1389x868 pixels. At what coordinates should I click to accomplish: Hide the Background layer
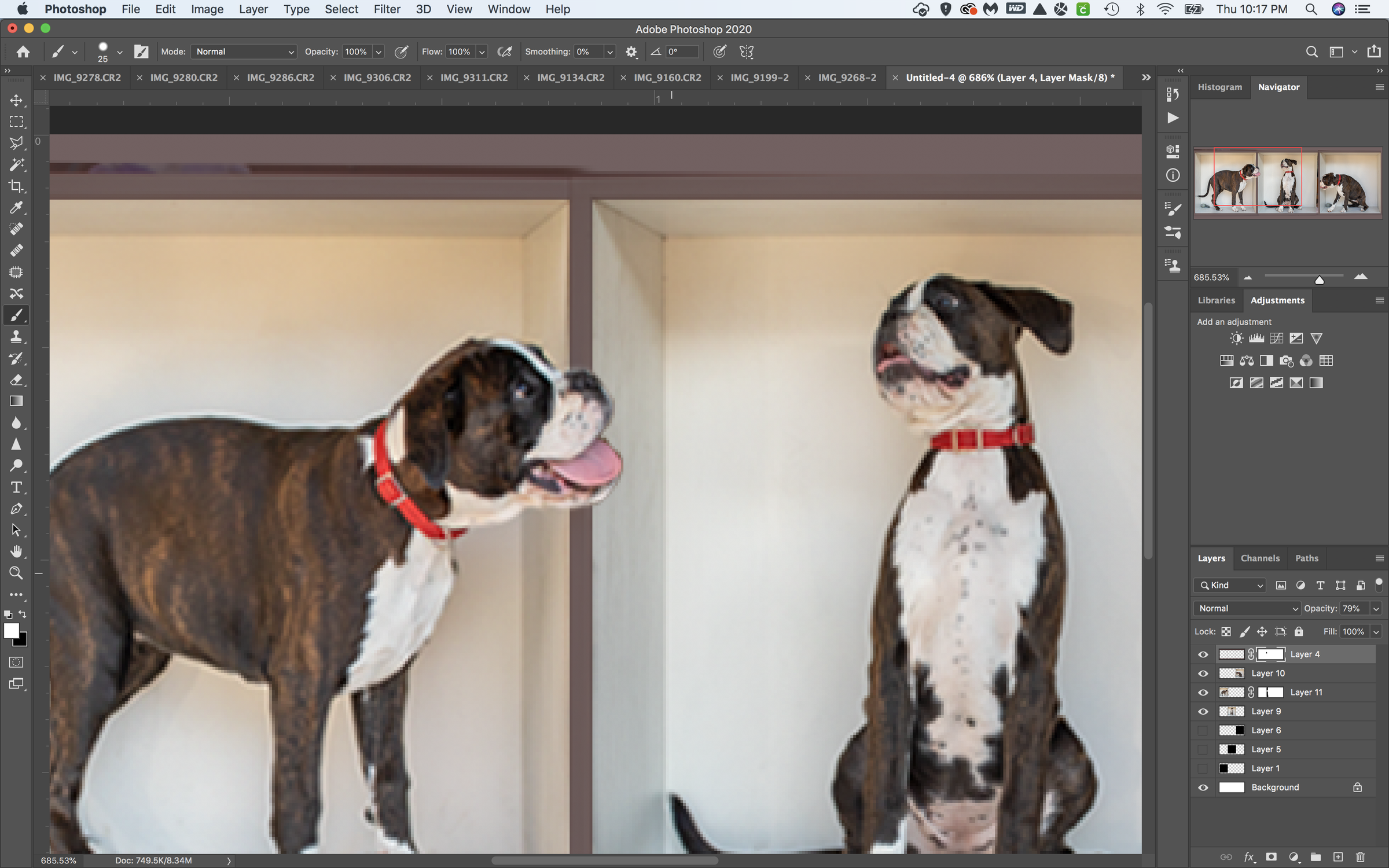pos(1203,787)
